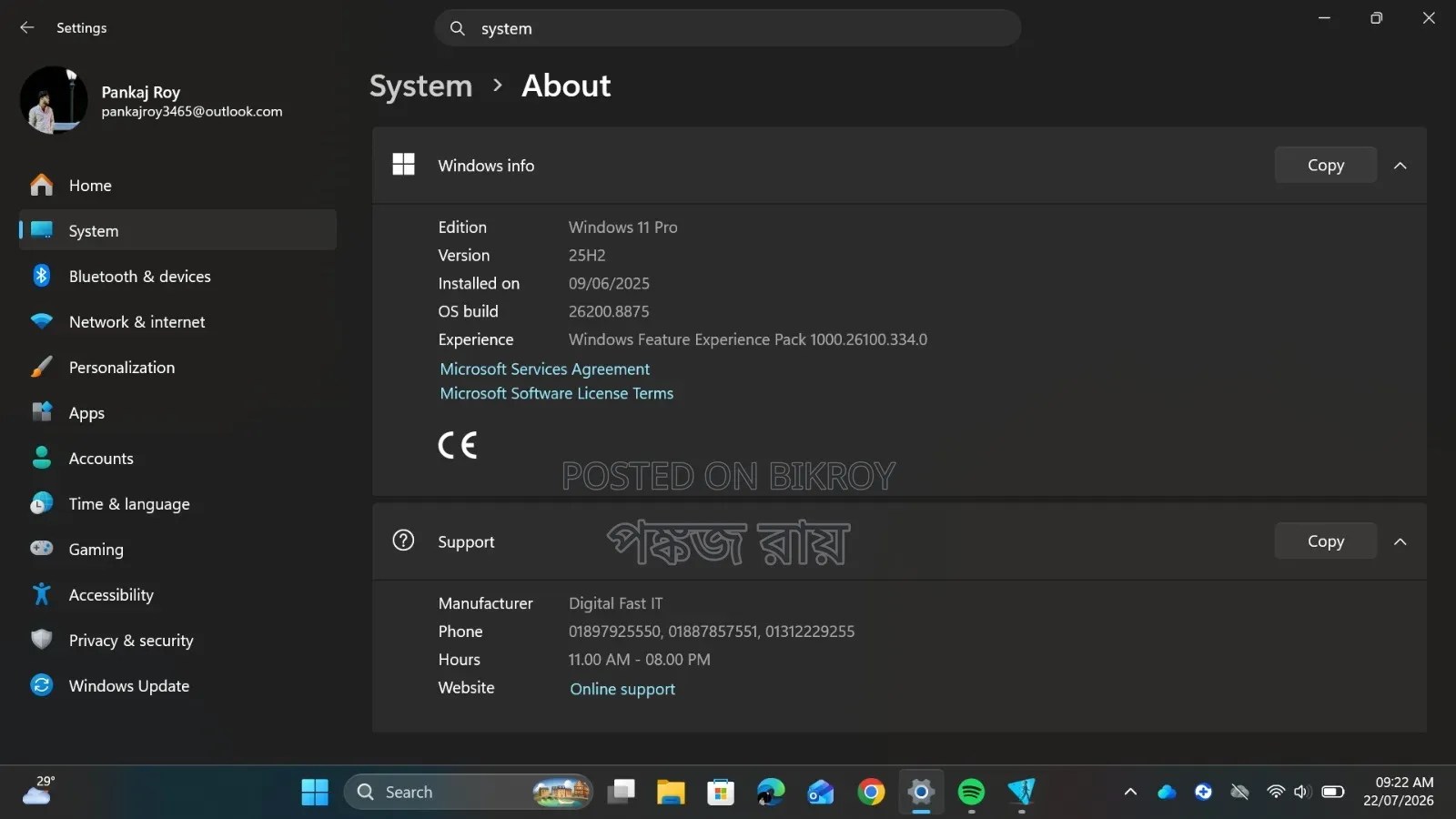Image resolution: width=1456 pixels, height=819 pixels.
Task: Open Accessibility settings page
Action: click(177, 594)
